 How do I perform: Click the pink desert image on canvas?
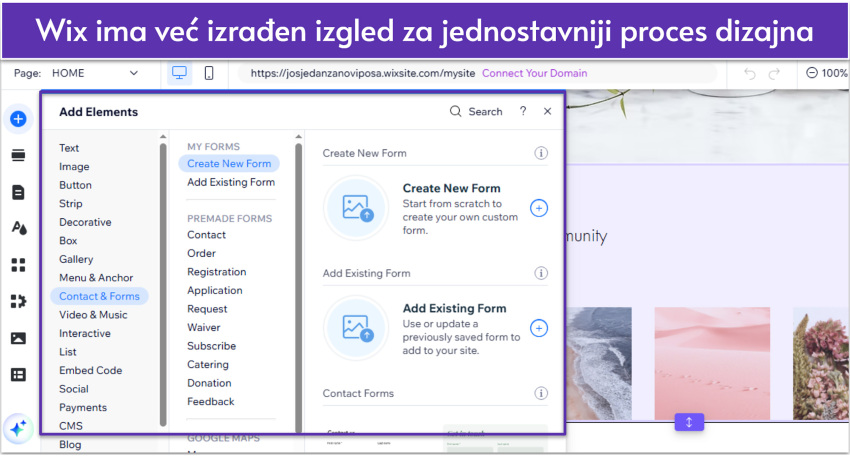(x=712, y=363)
